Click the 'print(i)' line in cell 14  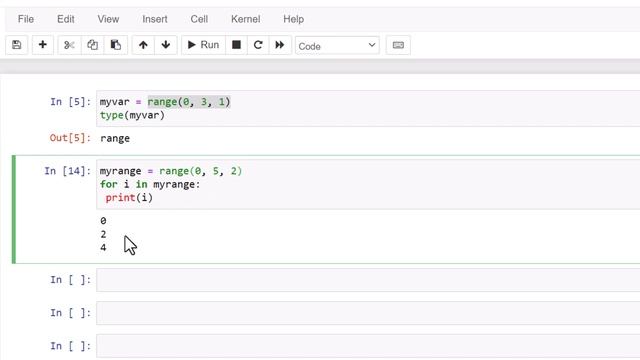click(129, 198)
